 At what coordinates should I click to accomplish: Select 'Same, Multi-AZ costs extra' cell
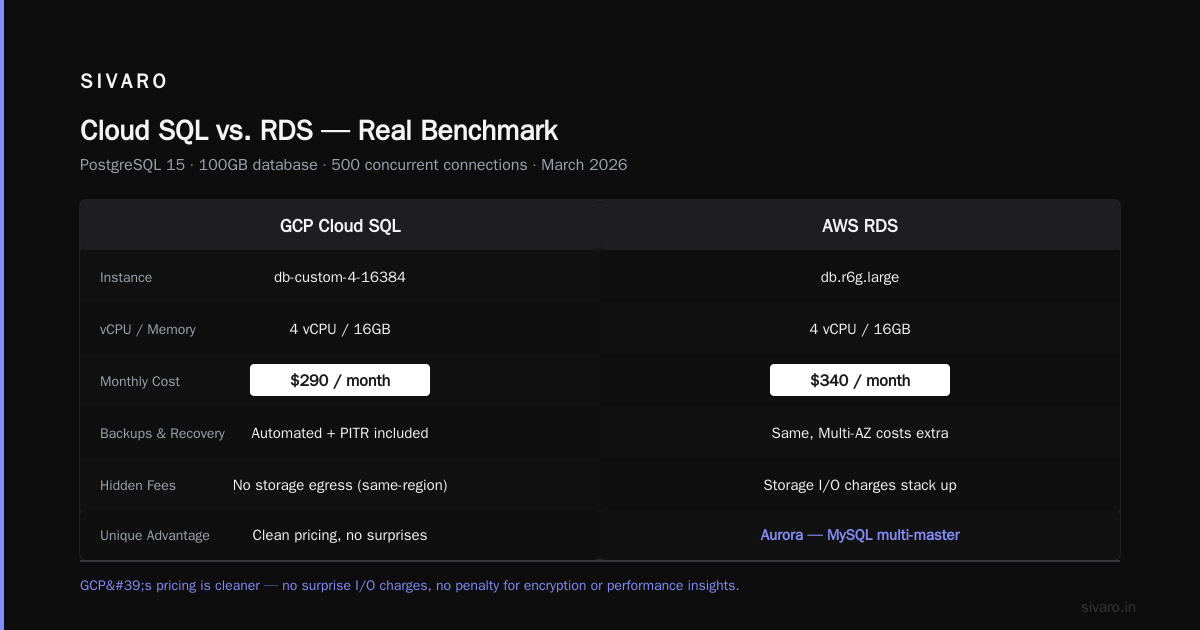click(860, 433)
